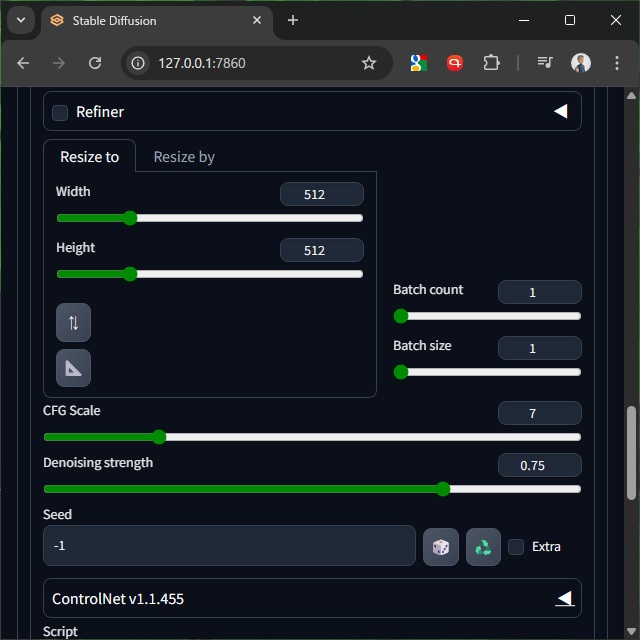Screen dimensions: 640x640
Task: Open the media controls icon in toolbar
Action: pos(545,63)
